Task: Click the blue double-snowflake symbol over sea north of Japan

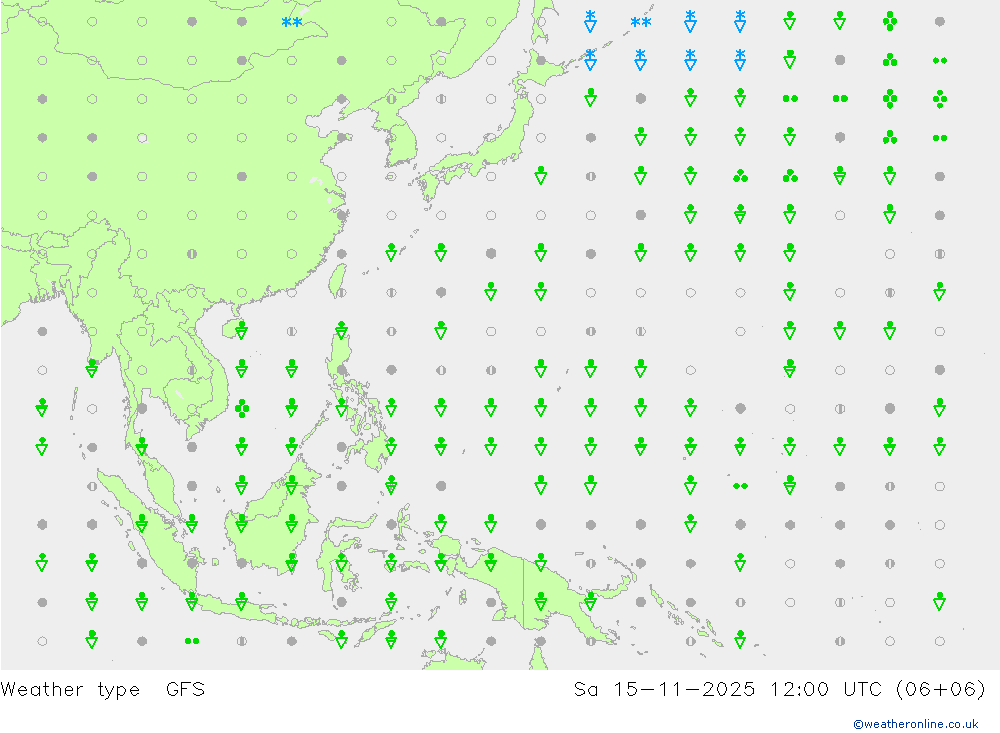Action: click(x=640, y=22)
